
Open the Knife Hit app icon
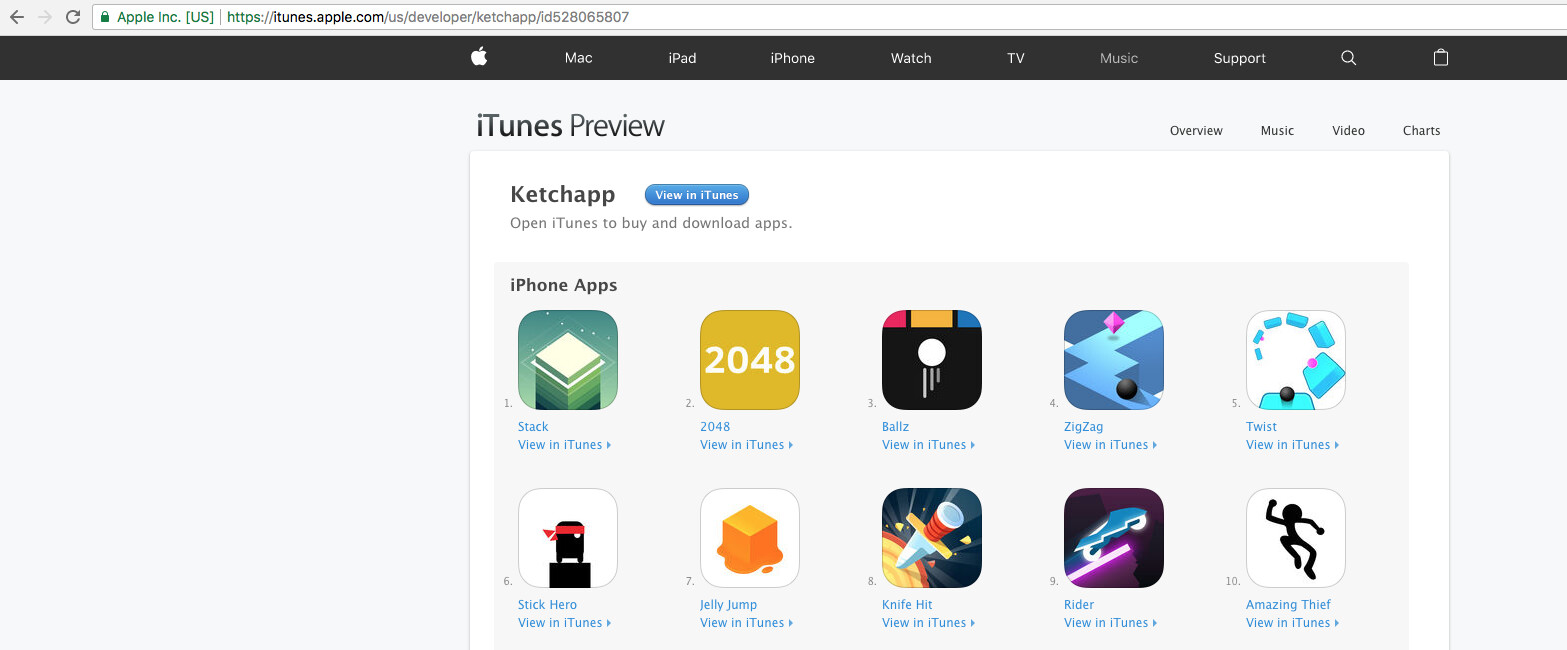click(x=932, y=538)
